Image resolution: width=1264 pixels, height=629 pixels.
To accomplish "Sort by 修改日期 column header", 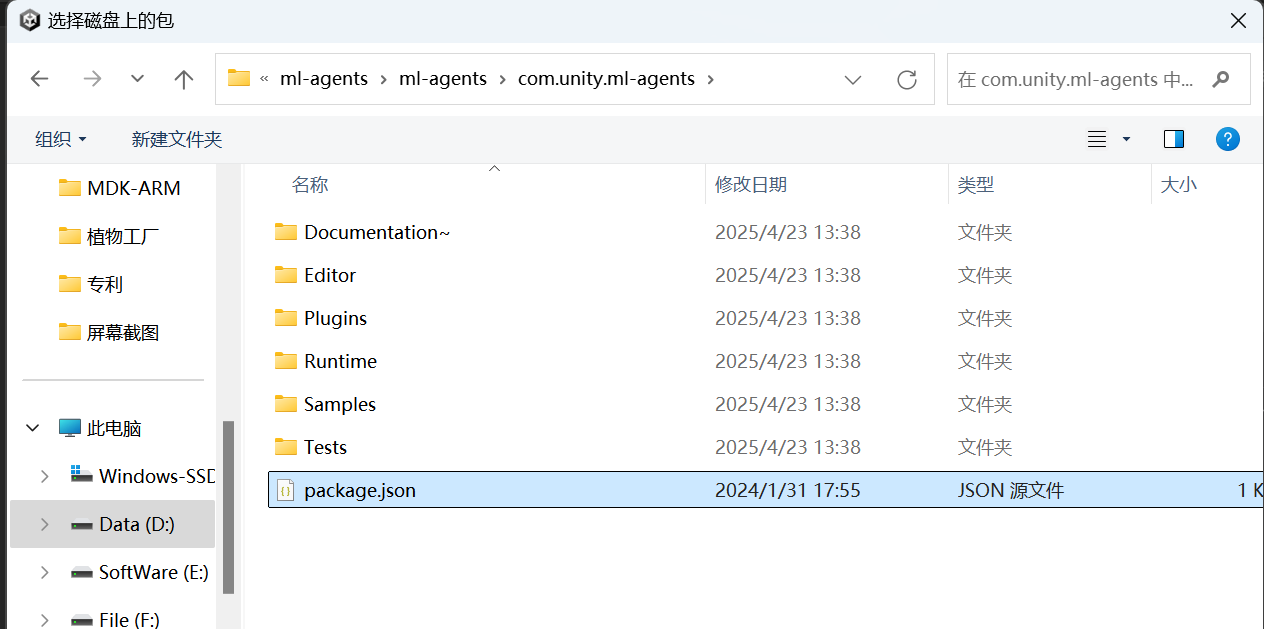I will 751,185.
